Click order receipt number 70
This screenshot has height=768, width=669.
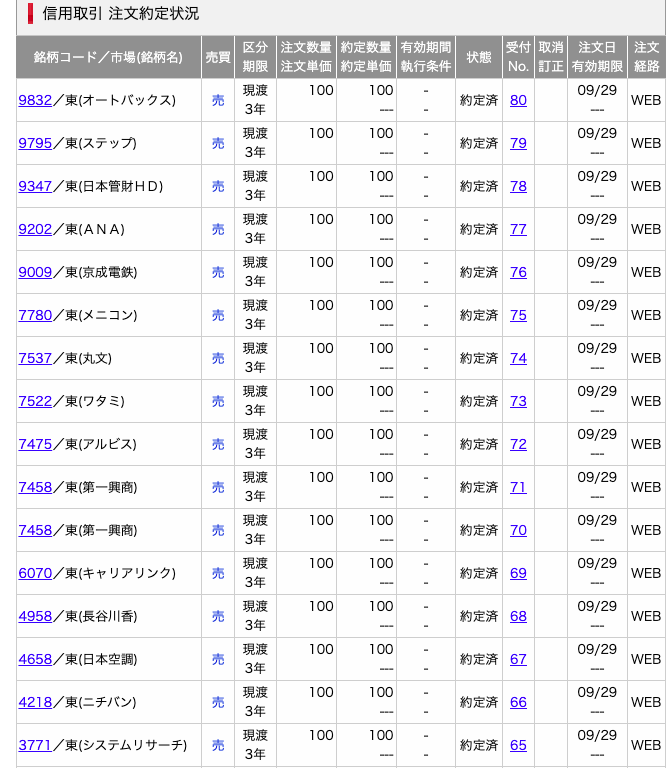[x=518, y=530]
